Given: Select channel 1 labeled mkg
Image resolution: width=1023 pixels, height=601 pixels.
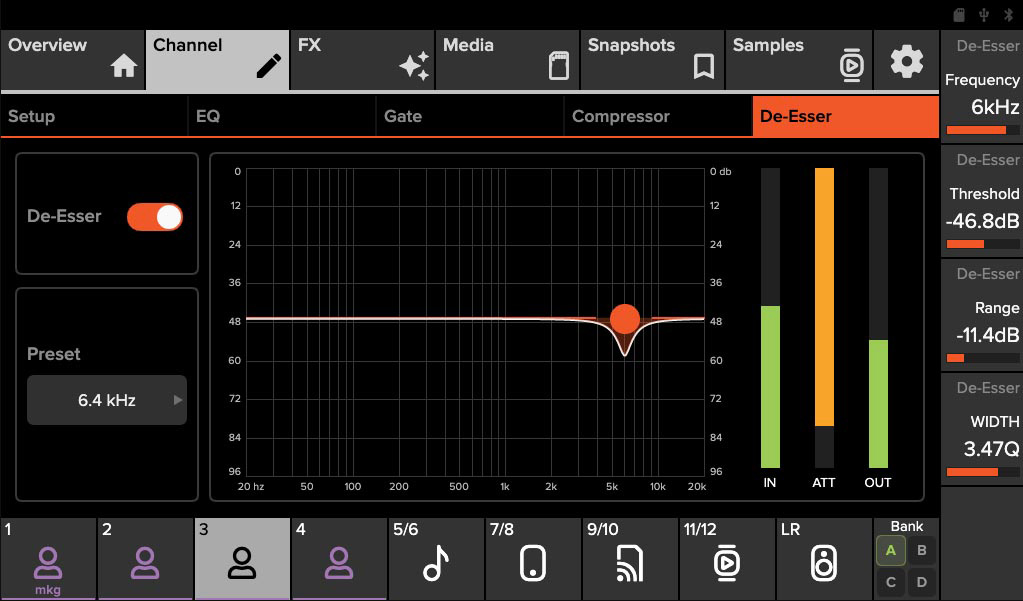Looking at the screenshot, I should [47, 560].
